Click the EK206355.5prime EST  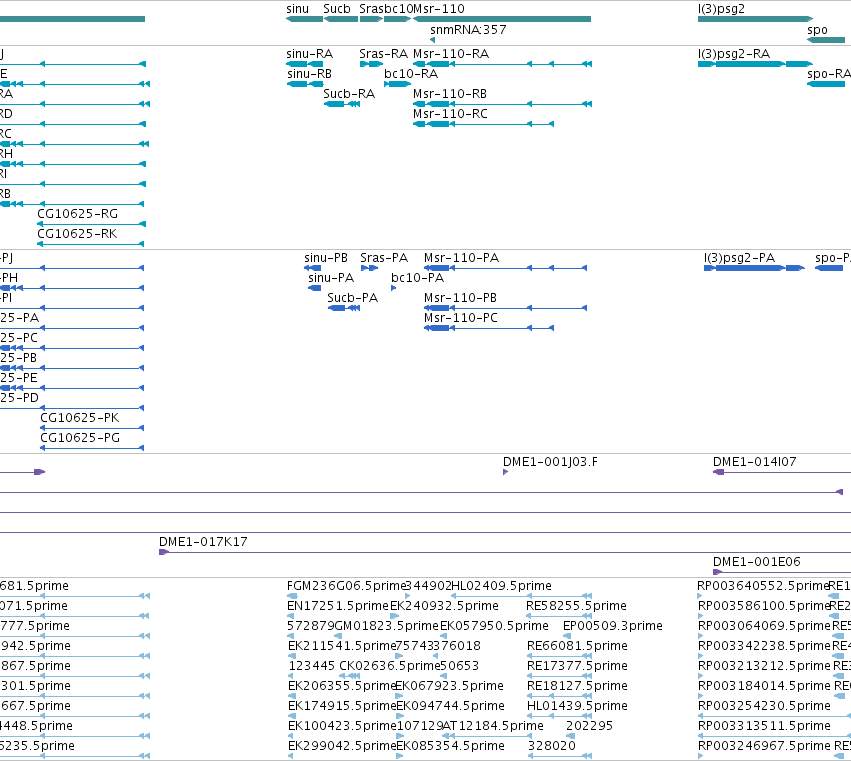point(291,697)
